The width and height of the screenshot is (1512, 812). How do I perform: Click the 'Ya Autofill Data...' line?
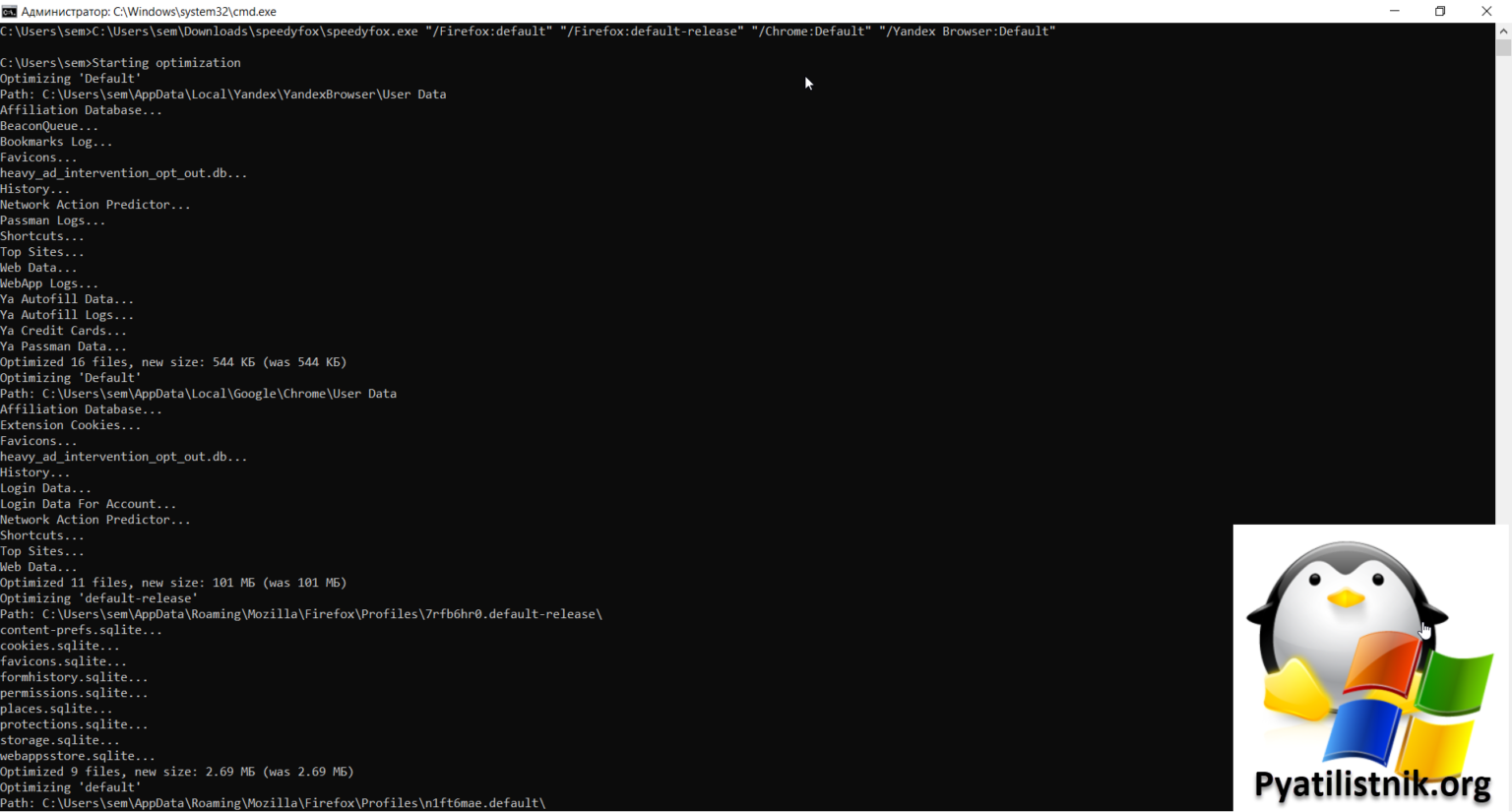67,299
